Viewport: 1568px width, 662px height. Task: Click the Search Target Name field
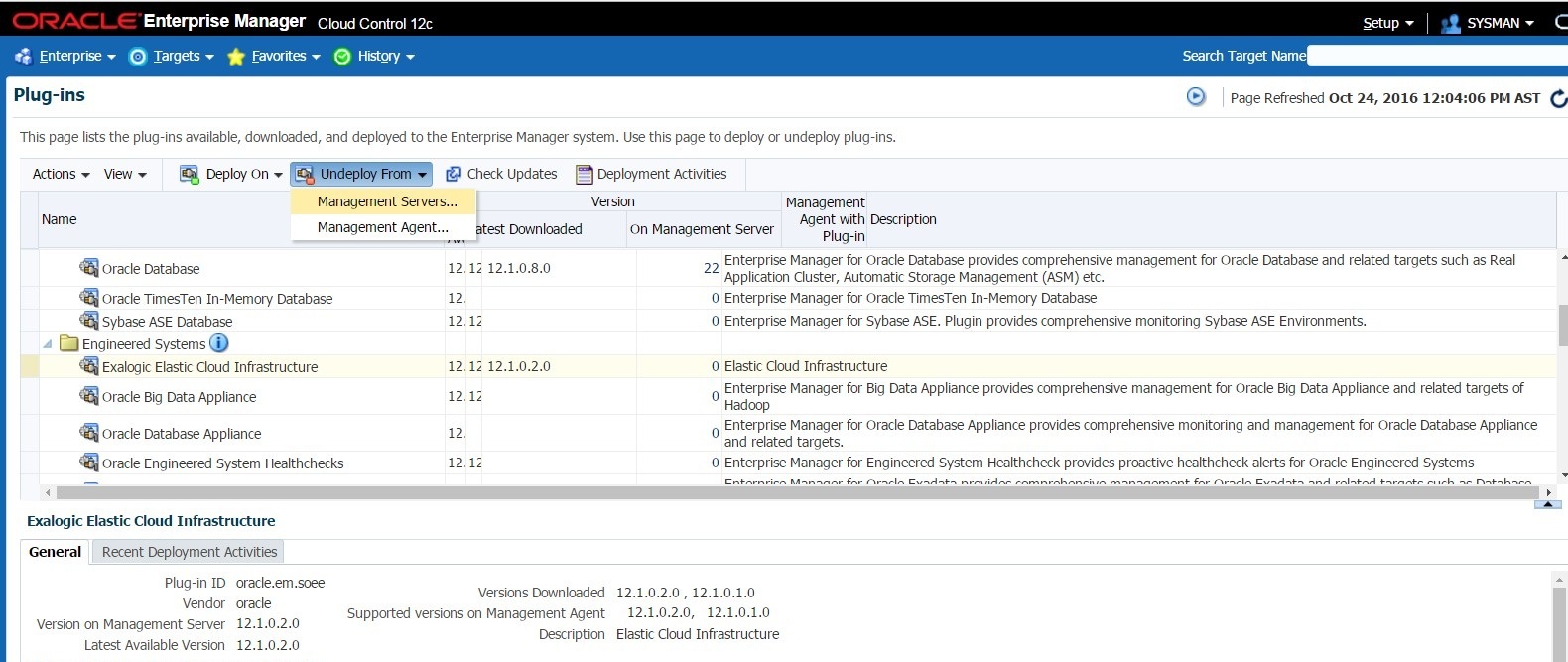1437,56
